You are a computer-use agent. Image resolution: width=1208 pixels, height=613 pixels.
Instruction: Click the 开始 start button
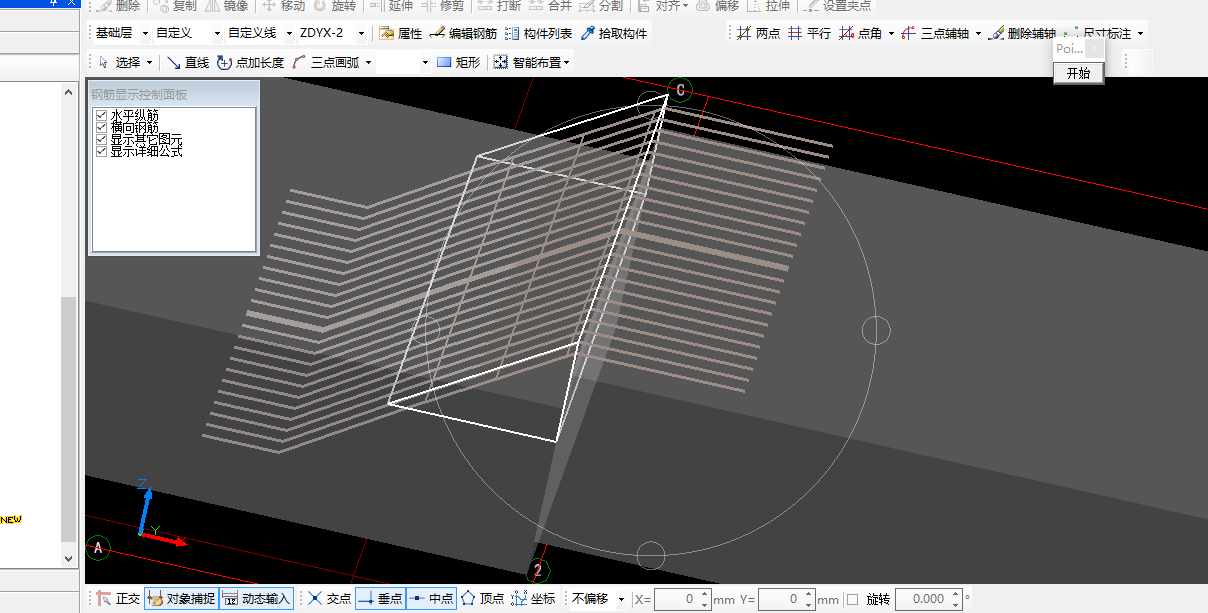1078,73
